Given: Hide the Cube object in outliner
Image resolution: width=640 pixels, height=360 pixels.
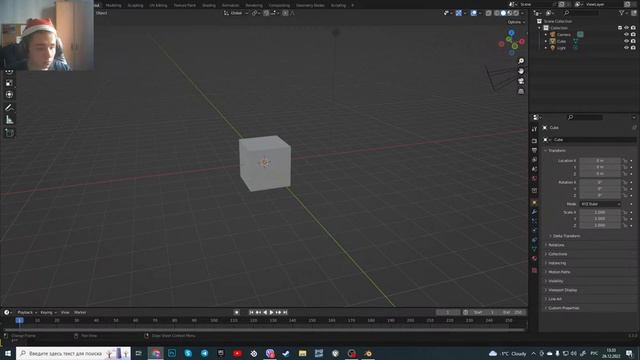Looking at the screenshot, I should (626, 41).
